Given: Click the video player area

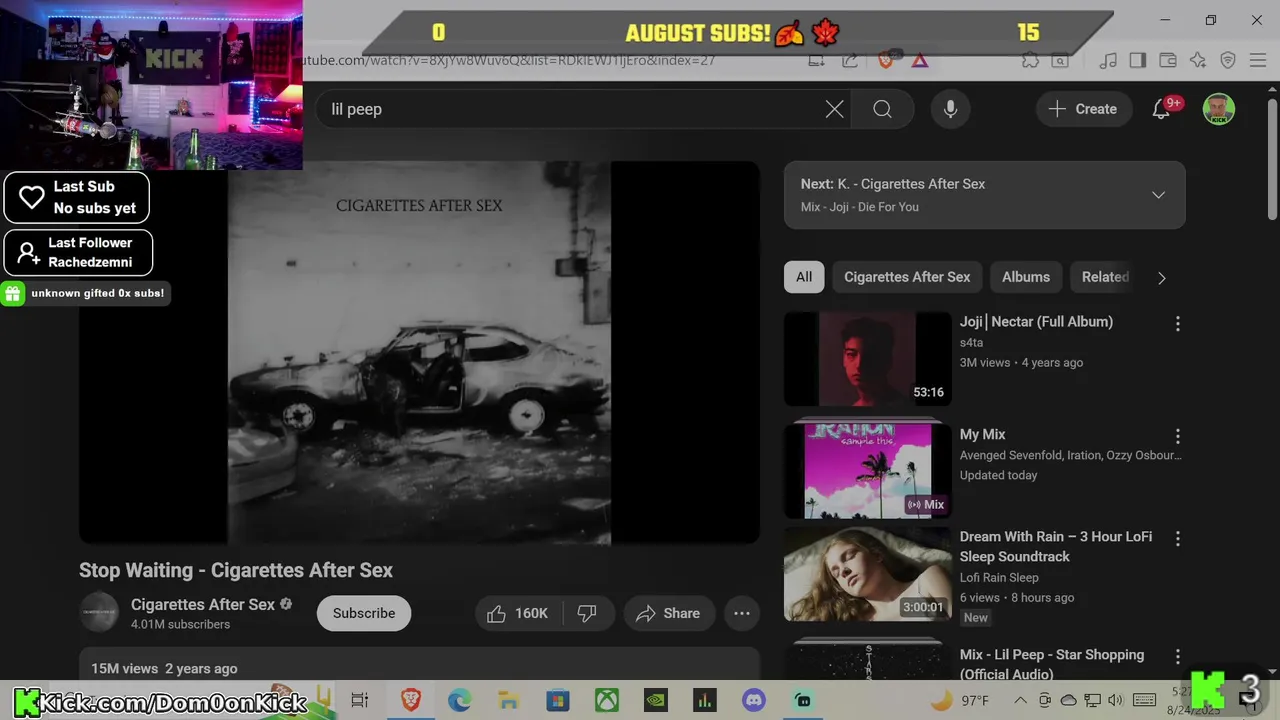Looking at the screenshot, I should (419, 352).
